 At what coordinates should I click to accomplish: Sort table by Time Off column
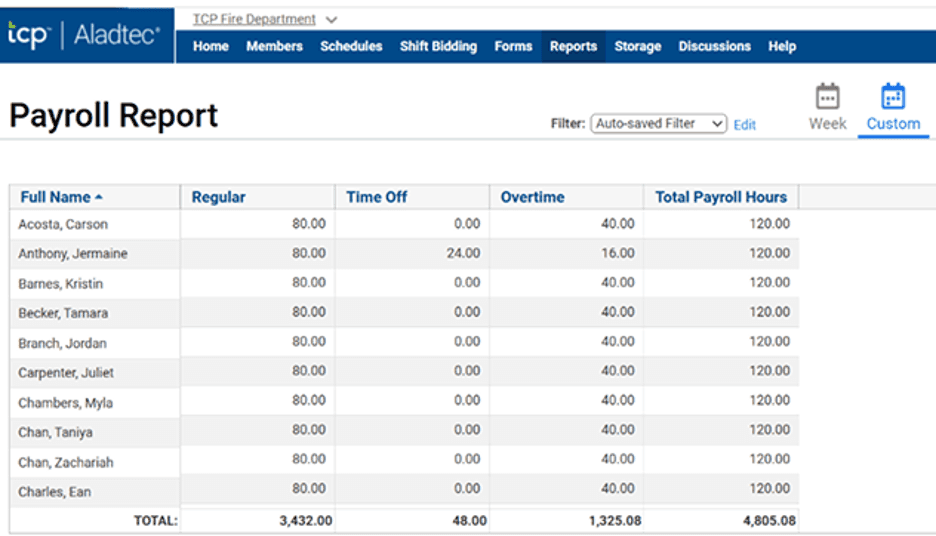(376, 197)
